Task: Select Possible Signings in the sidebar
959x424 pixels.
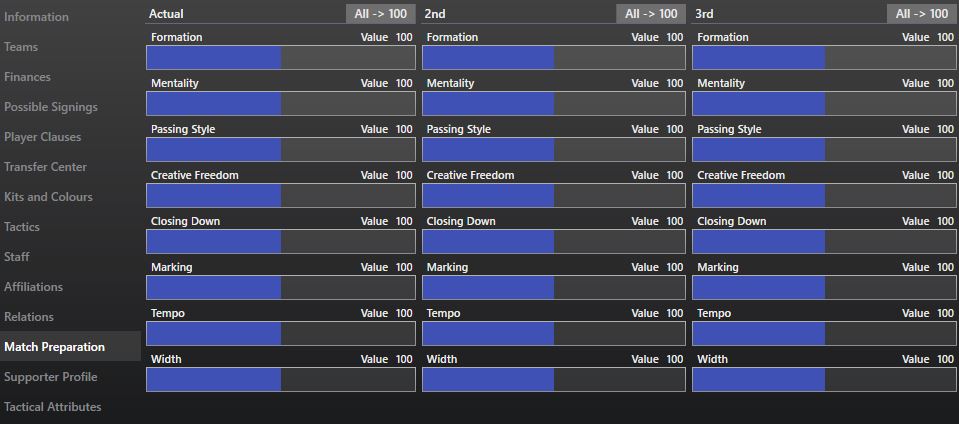Action: click(51, 107)
